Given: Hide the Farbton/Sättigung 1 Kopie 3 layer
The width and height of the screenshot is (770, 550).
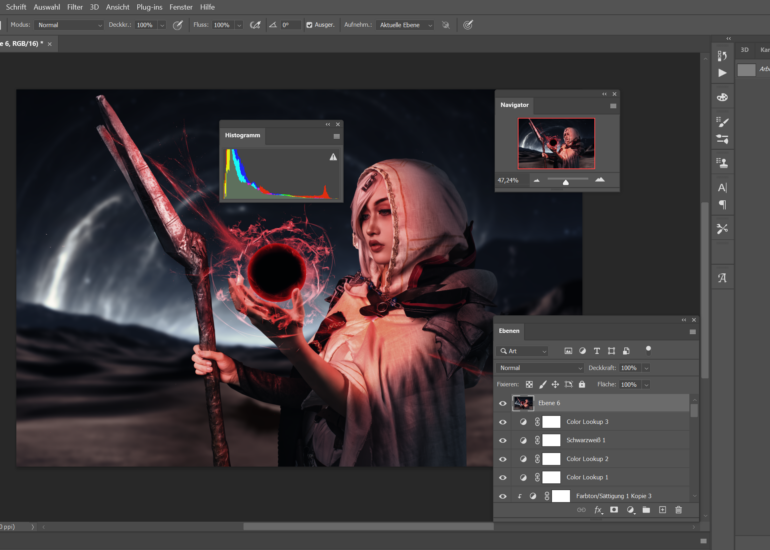Looking at the screenshot, I should click(502, 496).
